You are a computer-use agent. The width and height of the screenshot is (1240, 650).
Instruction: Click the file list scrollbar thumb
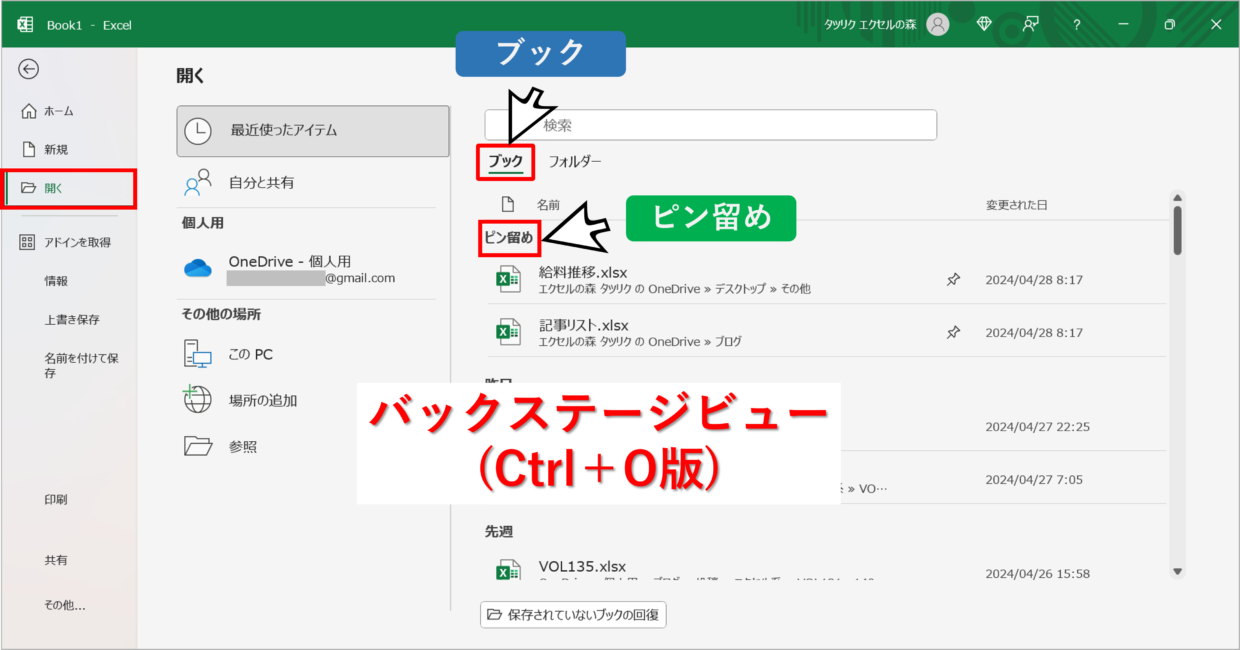click(x=1178, y=230)
